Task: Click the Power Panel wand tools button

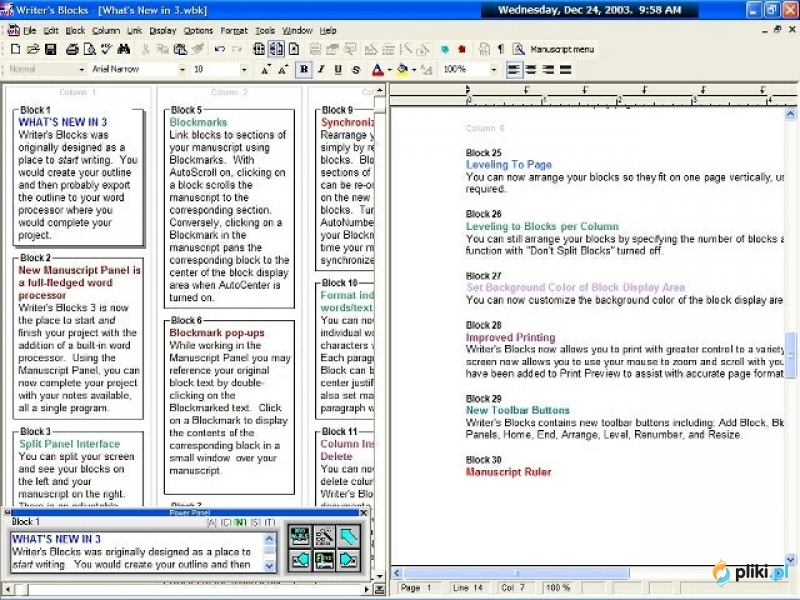Action: pyautogui.click(x=324, y=536)
